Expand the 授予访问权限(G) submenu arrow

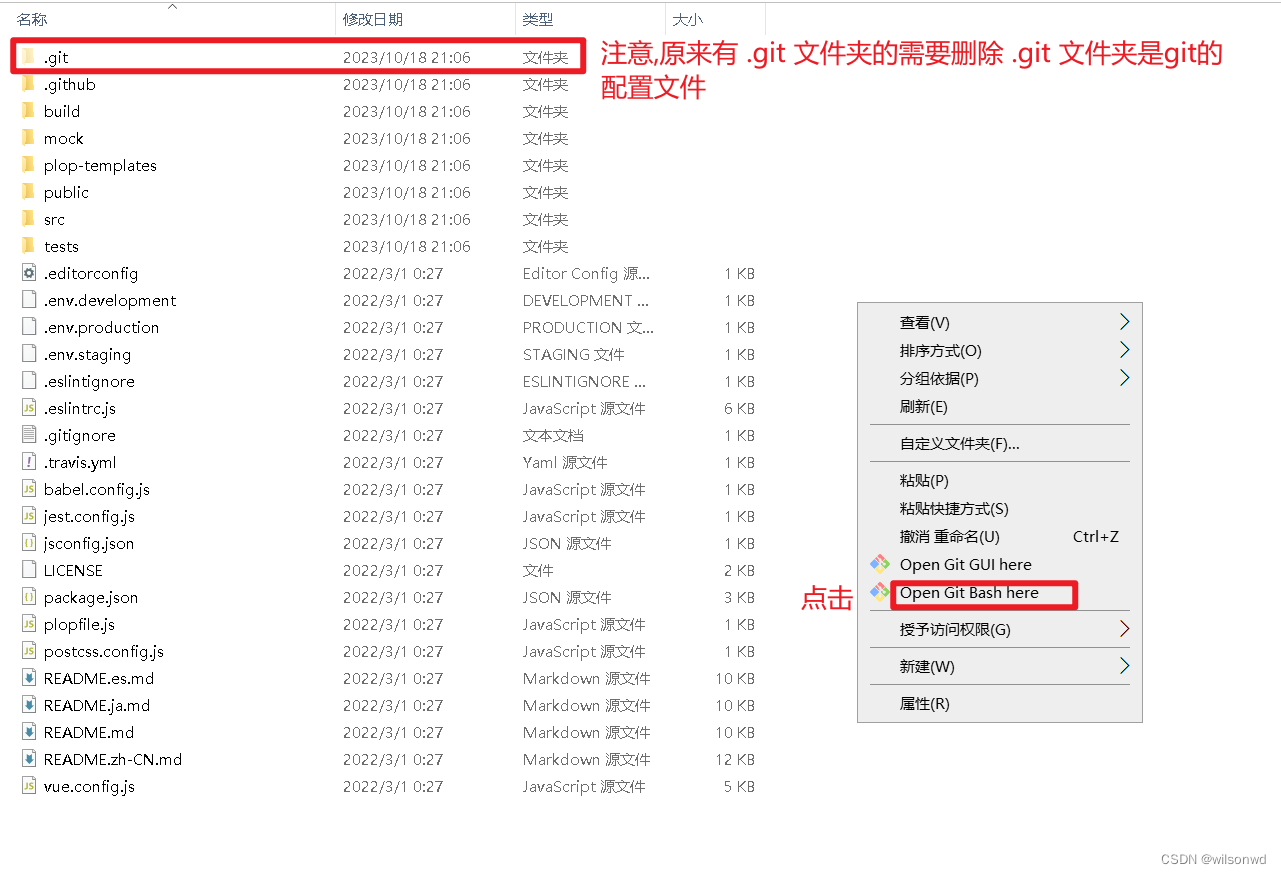click(1124, 629)
